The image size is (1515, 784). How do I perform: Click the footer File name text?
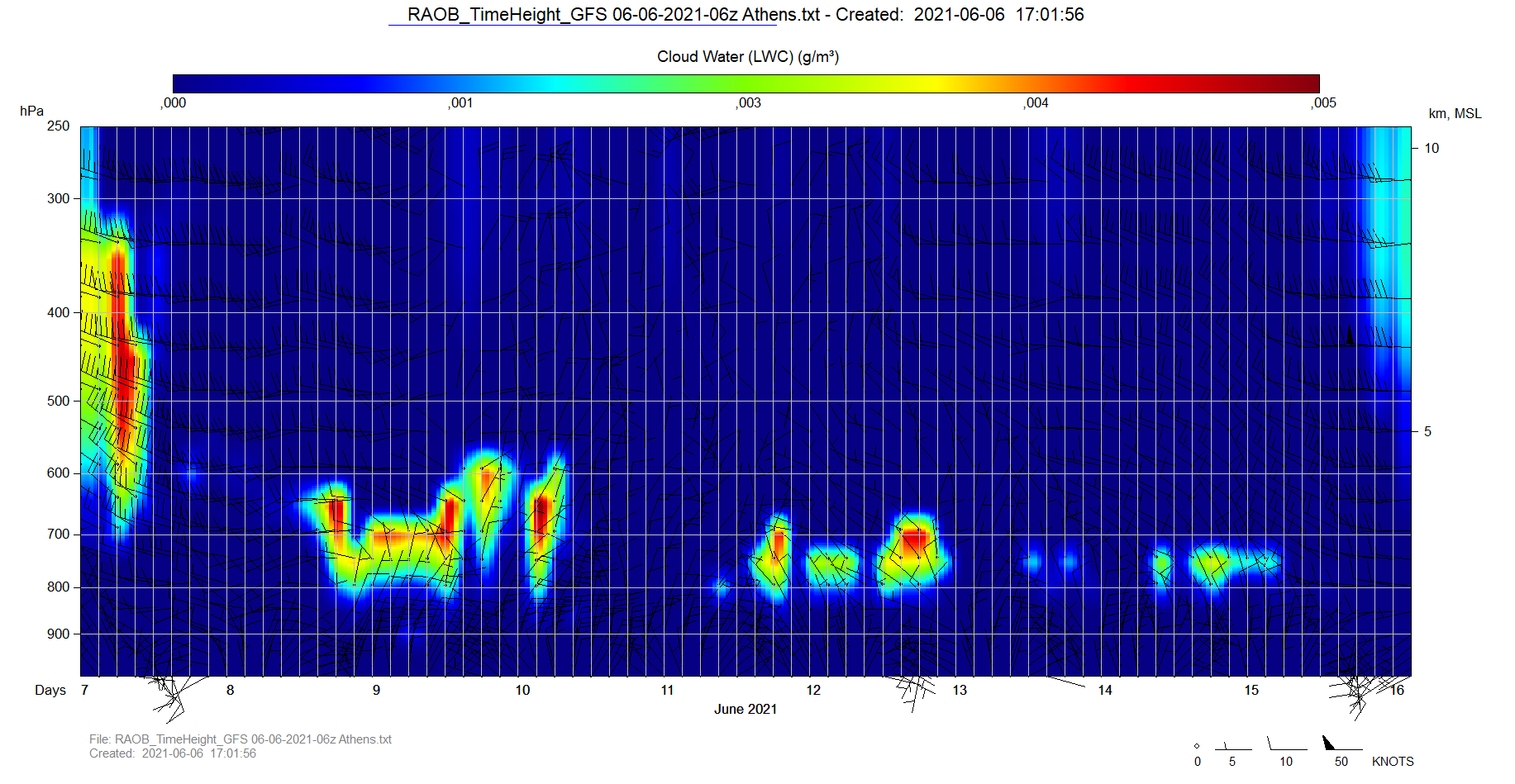(x=240, y=739)
